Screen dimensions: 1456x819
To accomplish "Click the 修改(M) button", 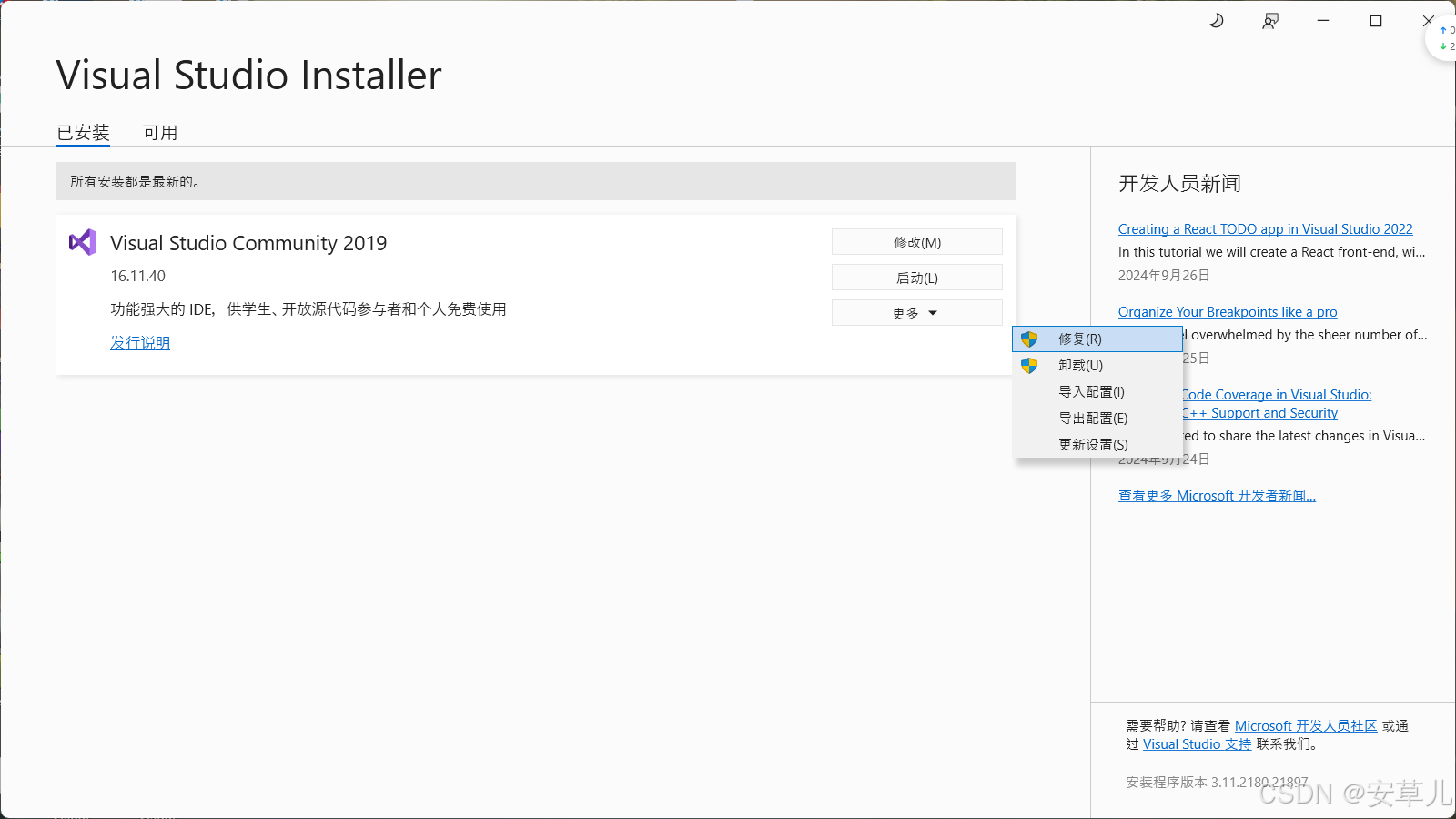I will coord(915,241).
